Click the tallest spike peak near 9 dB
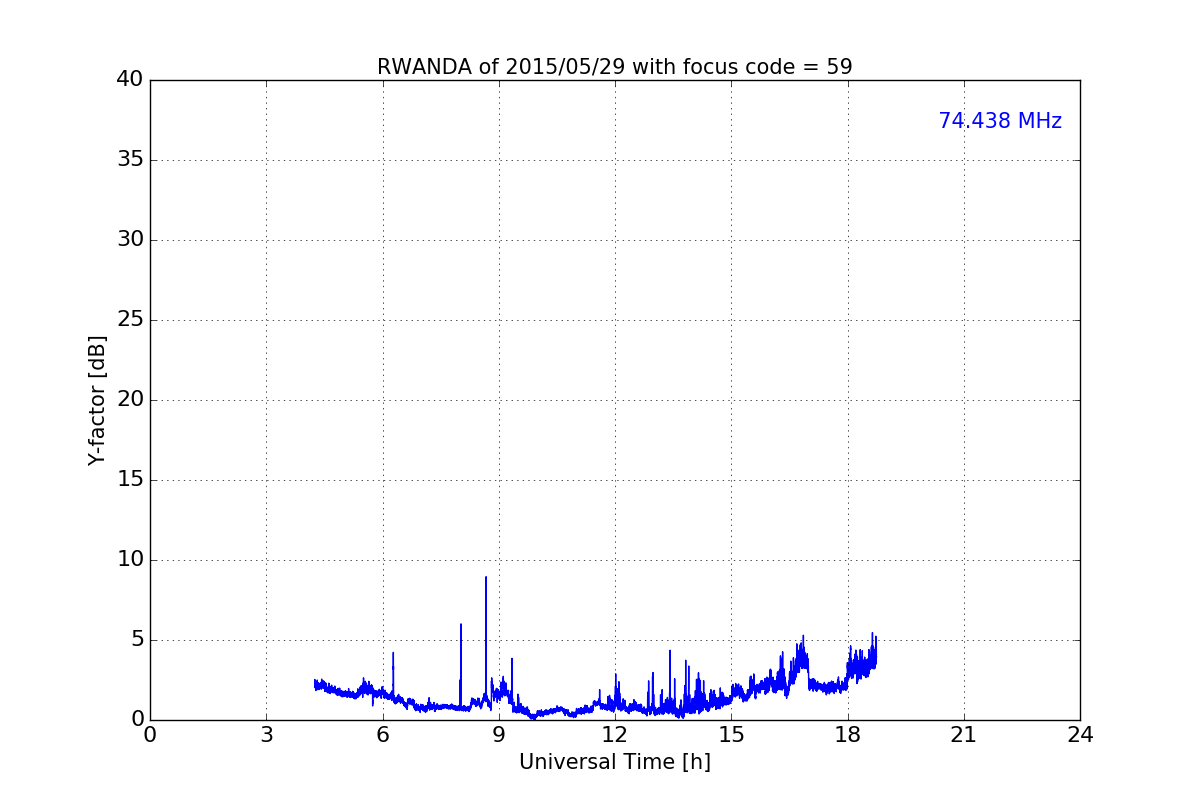 (x=486, y=577)
